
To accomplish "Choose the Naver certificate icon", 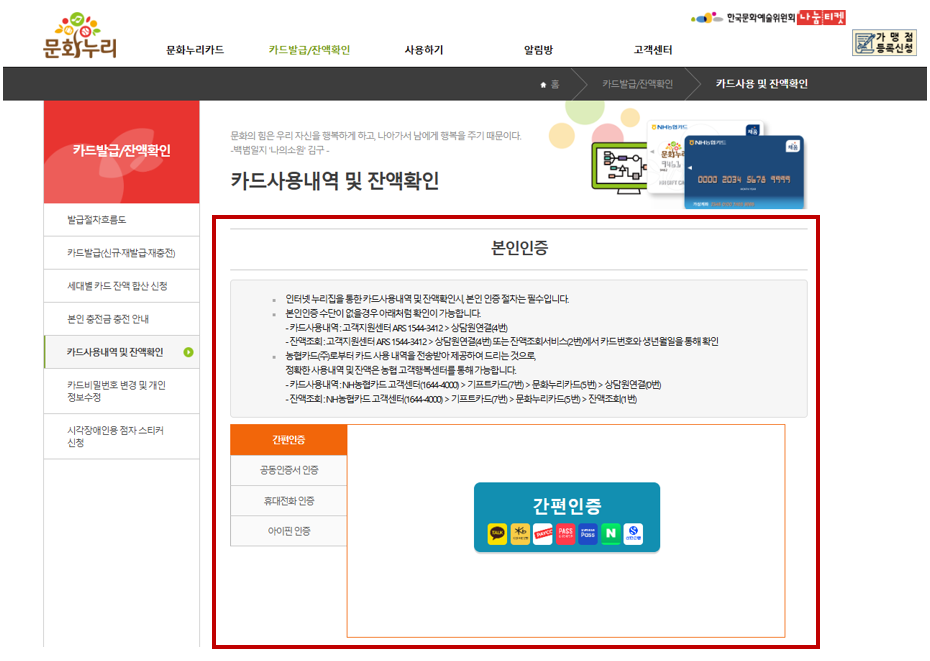I will (612, 534).
